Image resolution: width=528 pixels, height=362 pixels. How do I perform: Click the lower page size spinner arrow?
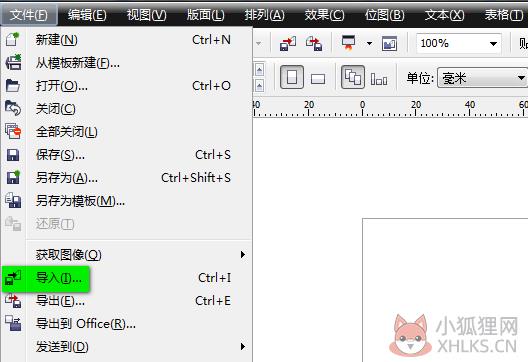click(x=259, y=86)
